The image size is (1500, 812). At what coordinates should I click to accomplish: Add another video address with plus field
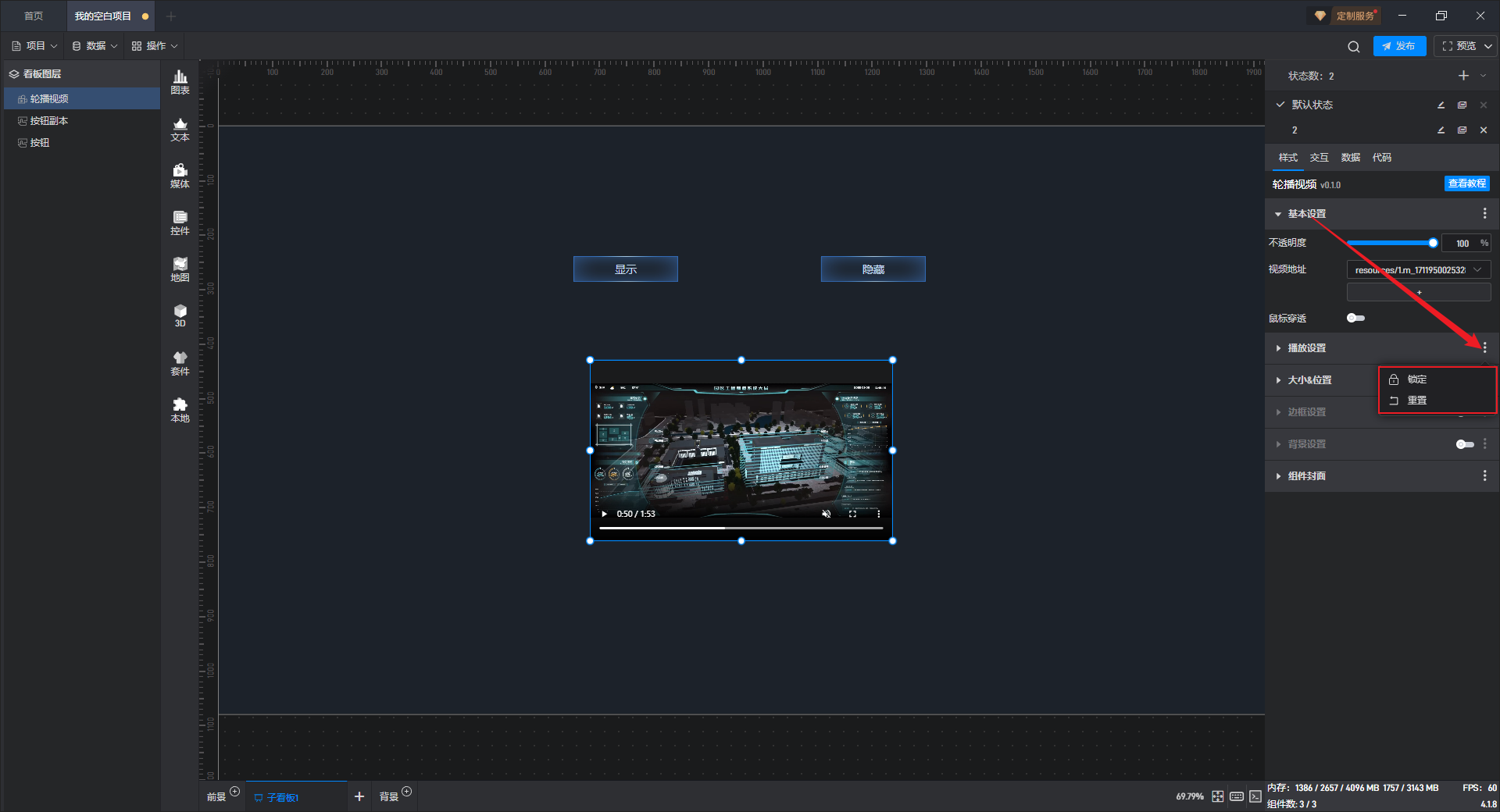click(1419, 293)
